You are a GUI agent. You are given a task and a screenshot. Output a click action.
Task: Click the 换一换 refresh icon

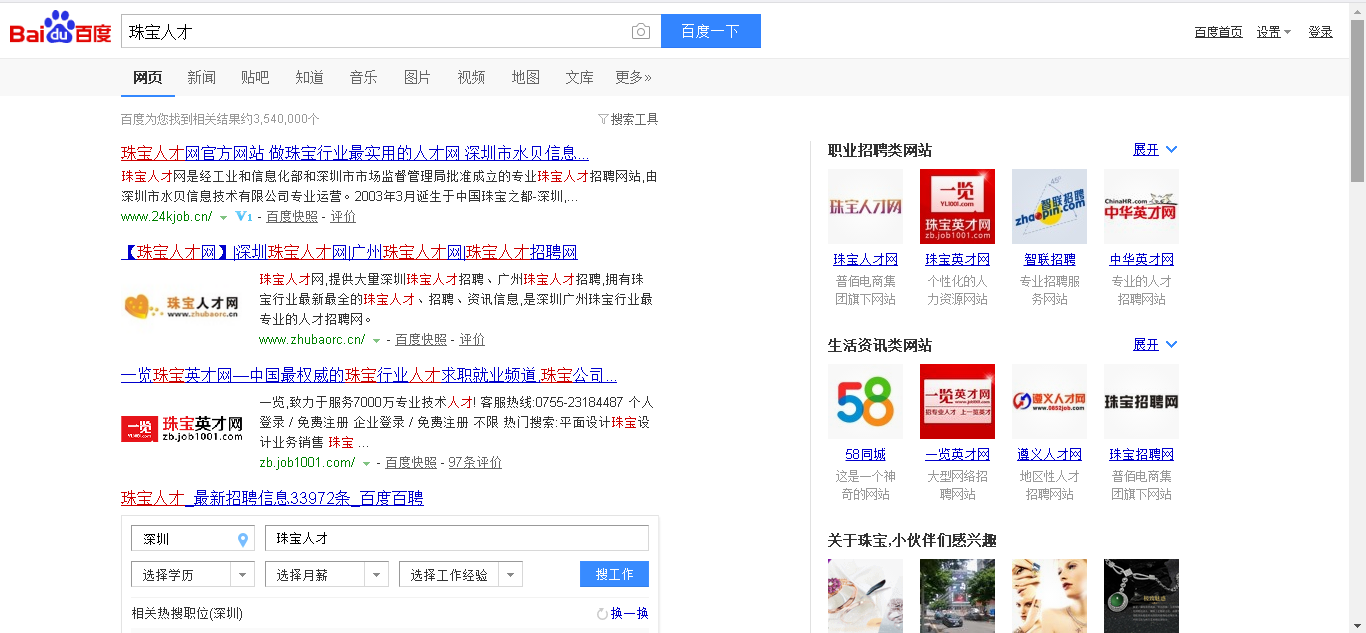[602, 613]
